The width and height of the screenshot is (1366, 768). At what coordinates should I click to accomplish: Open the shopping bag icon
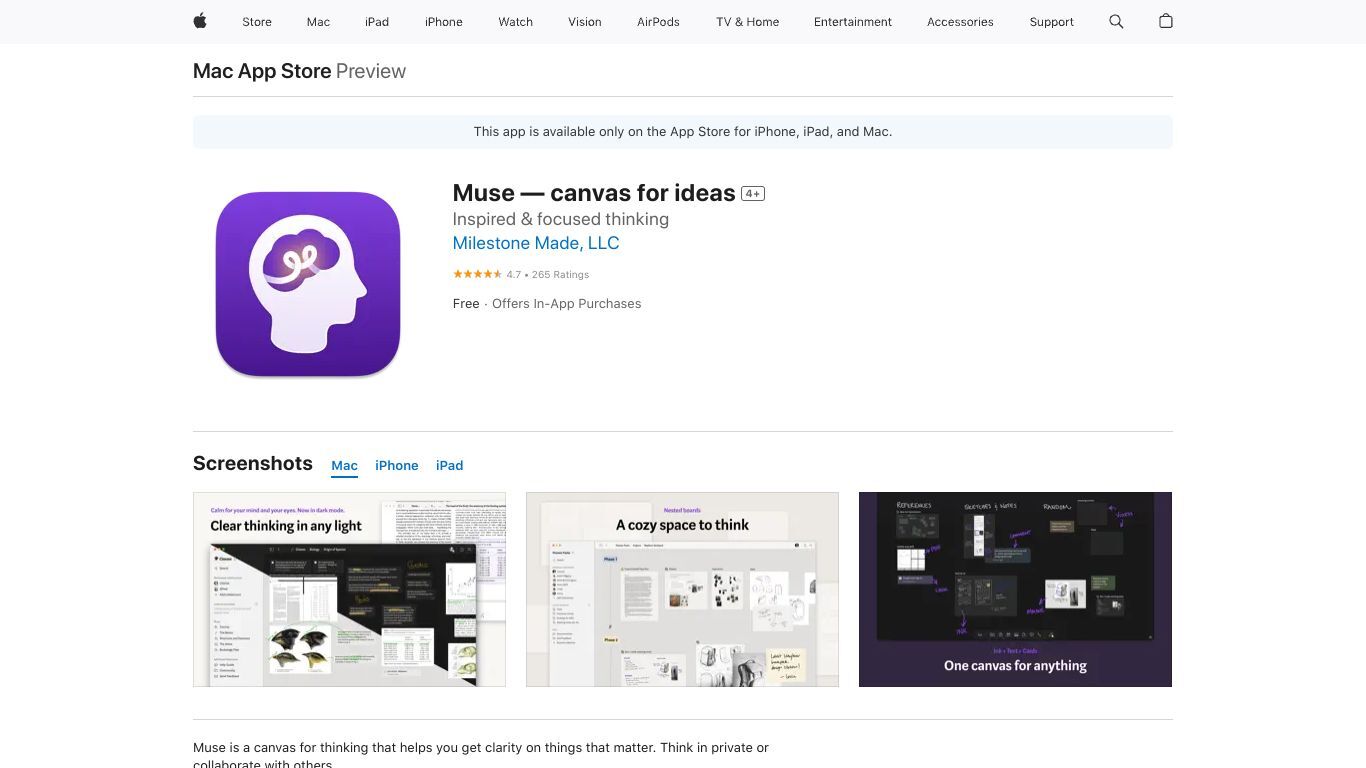tap(1165, 21)
